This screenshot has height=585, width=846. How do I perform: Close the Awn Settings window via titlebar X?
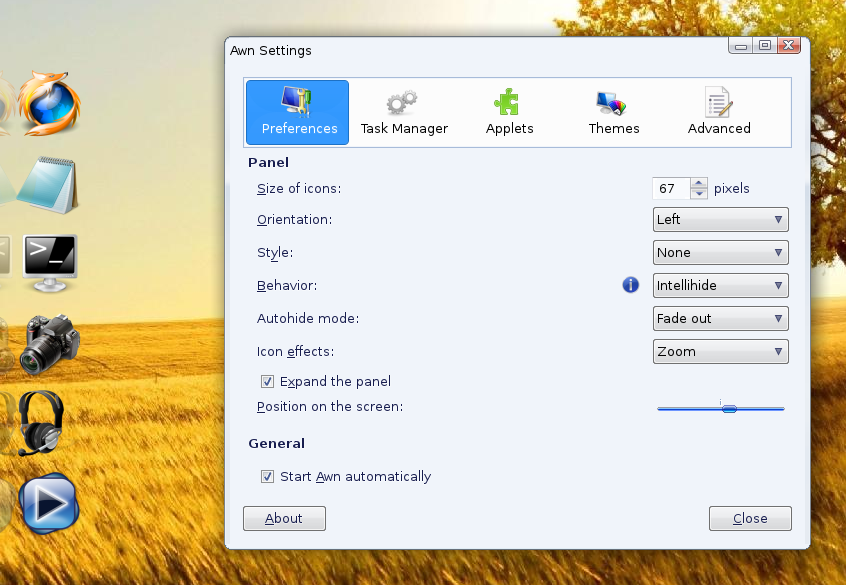coord(789,46)
